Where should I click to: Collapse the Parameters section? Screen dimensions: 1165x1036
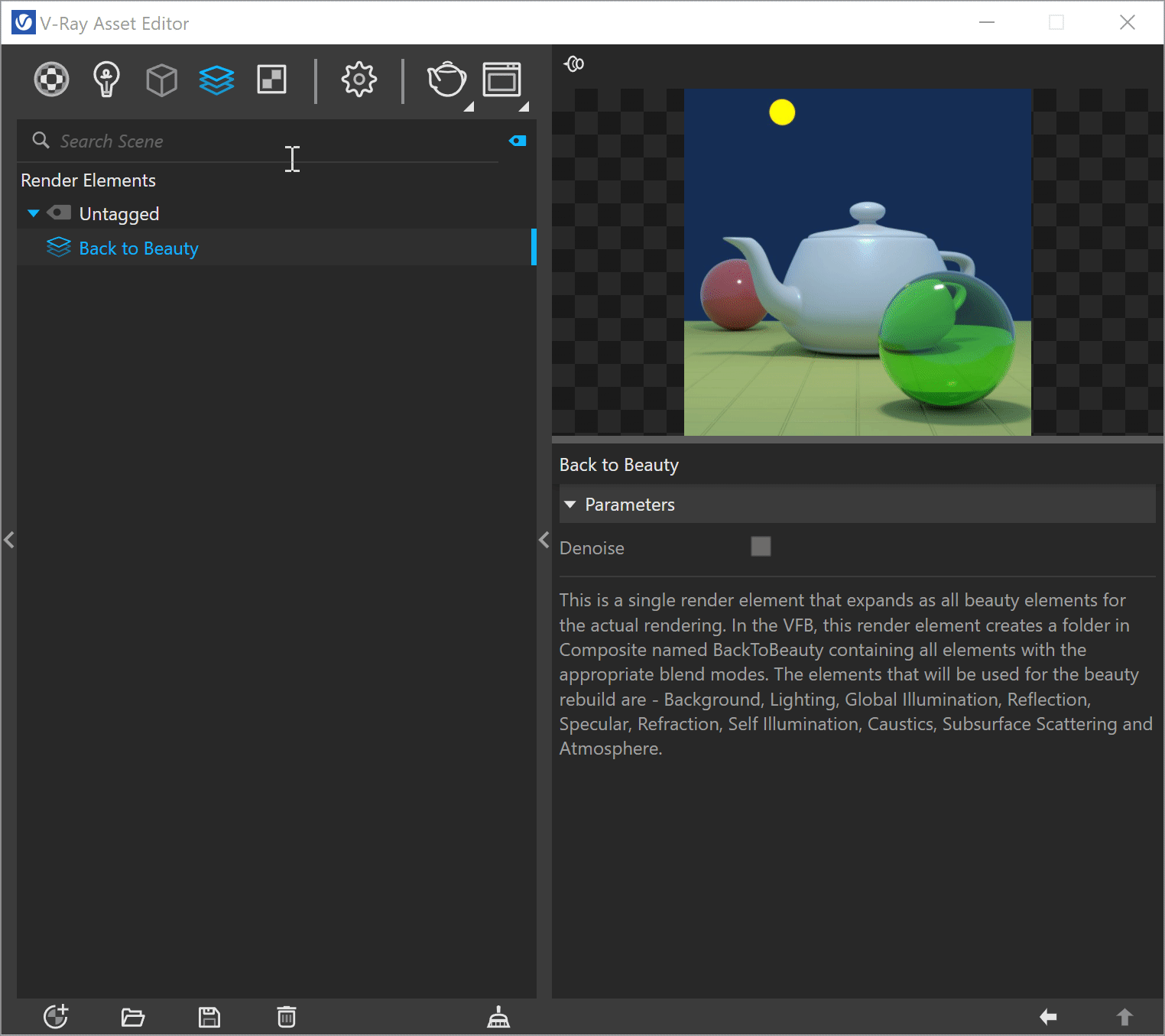tap(570, 505)
